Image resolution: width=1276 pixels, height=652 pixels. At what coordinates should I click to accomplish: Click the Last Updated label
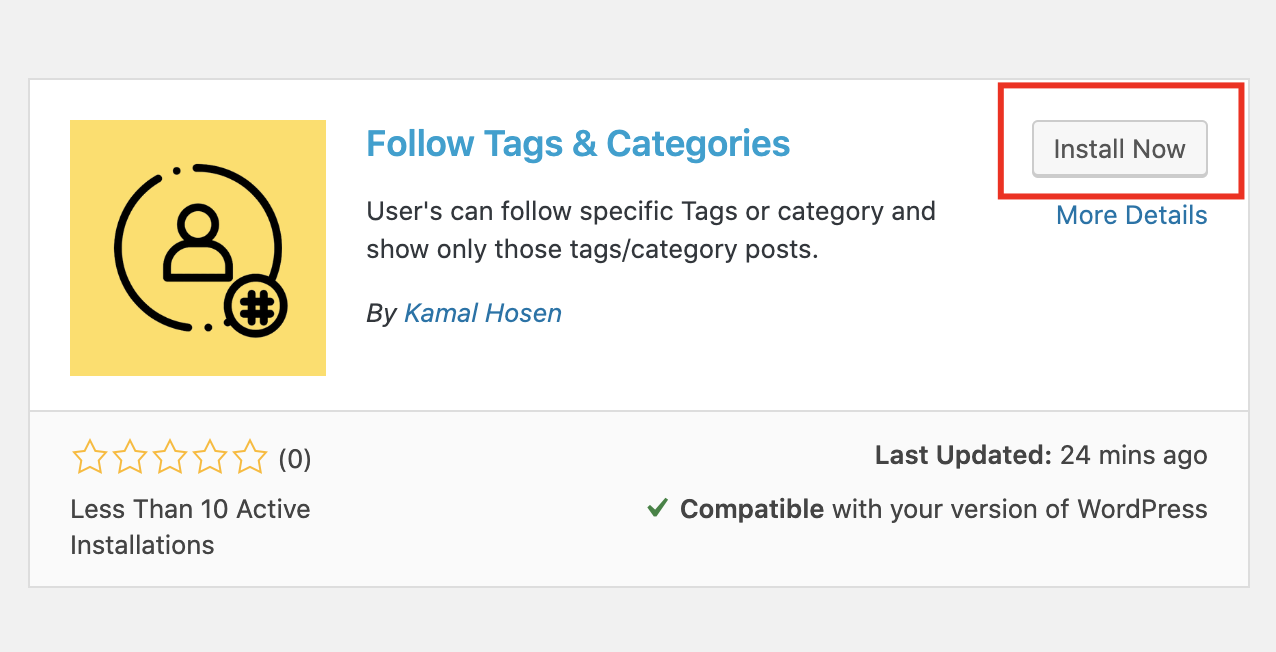pos(963,456)
